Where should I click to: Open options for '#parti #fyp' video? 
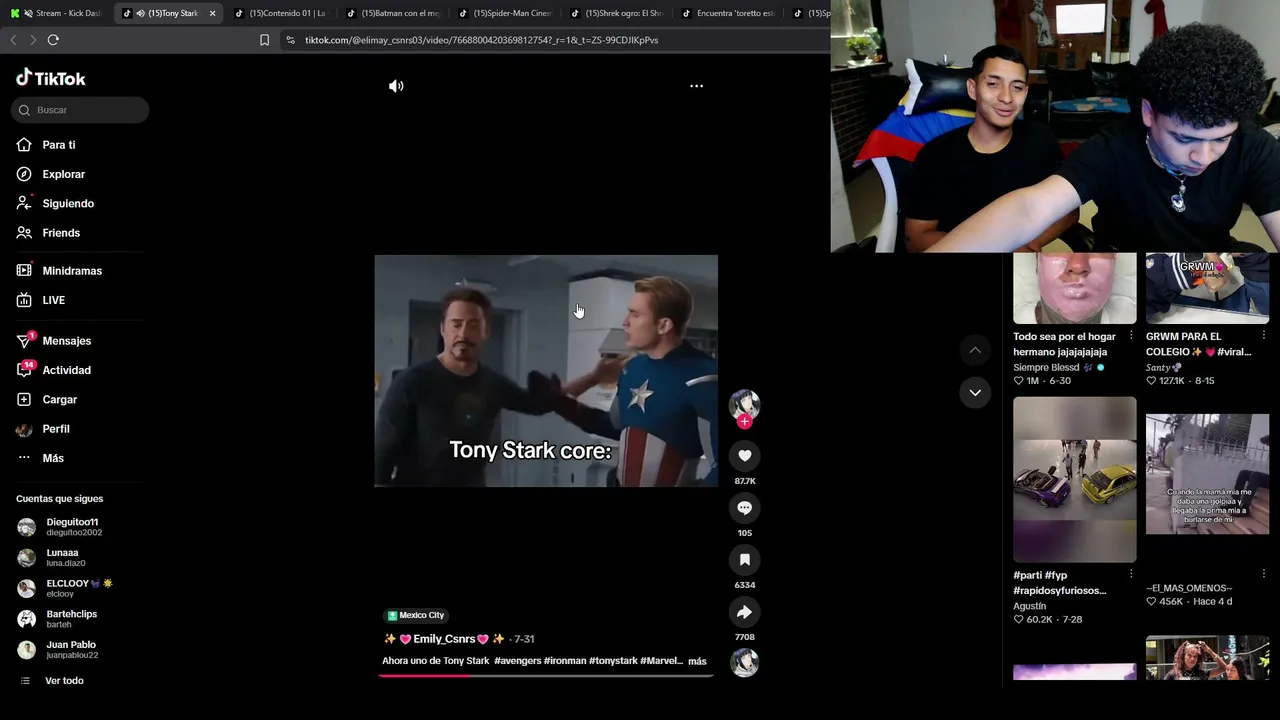1131,574
